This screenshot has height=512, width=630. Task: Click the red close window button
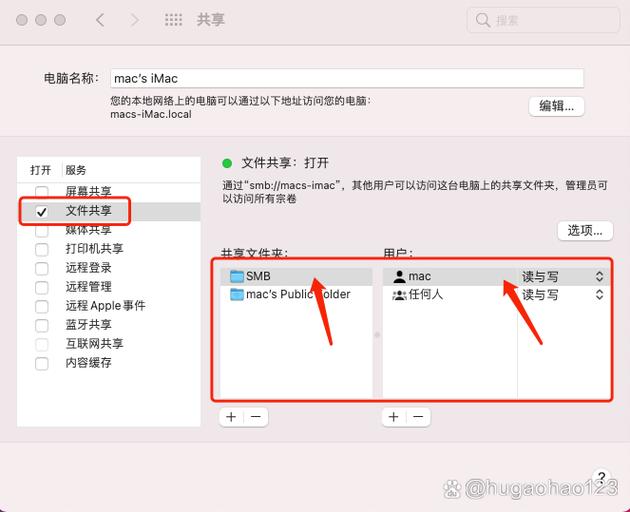point(22,20)
